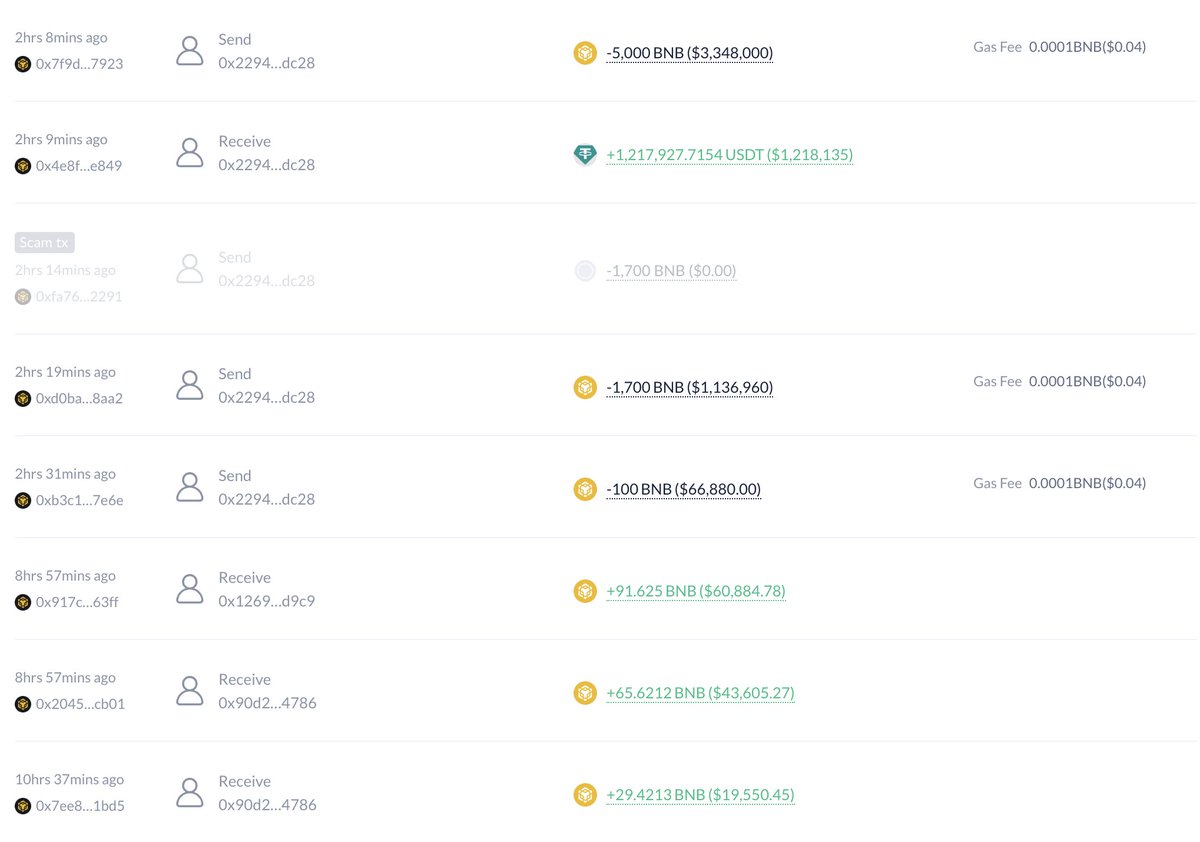Click the -1,700 BNB ($1,136,960) amount

point(690,387)
